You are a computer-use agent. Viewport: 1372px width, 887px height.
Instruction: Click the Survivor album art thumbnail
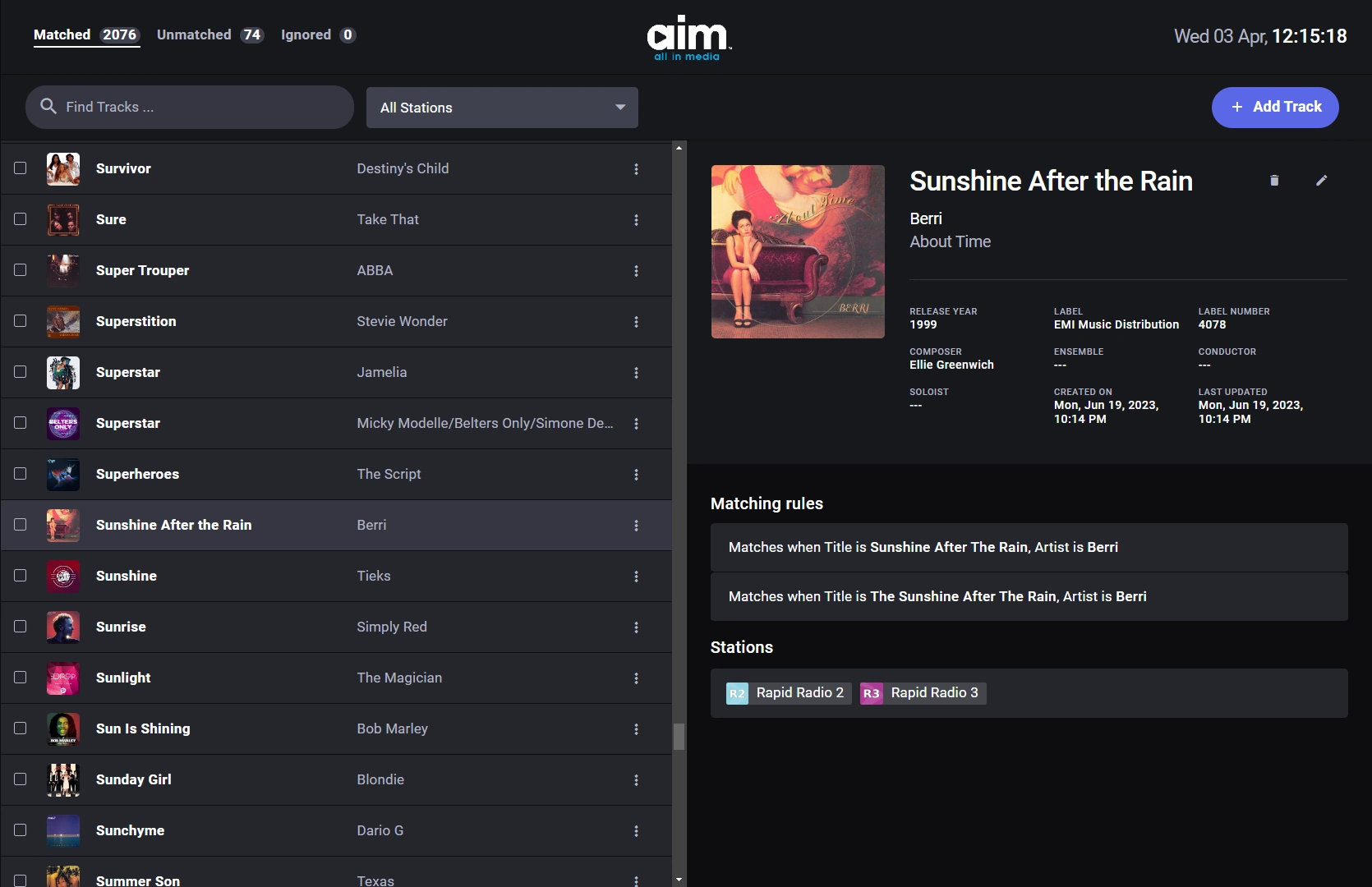63,169
